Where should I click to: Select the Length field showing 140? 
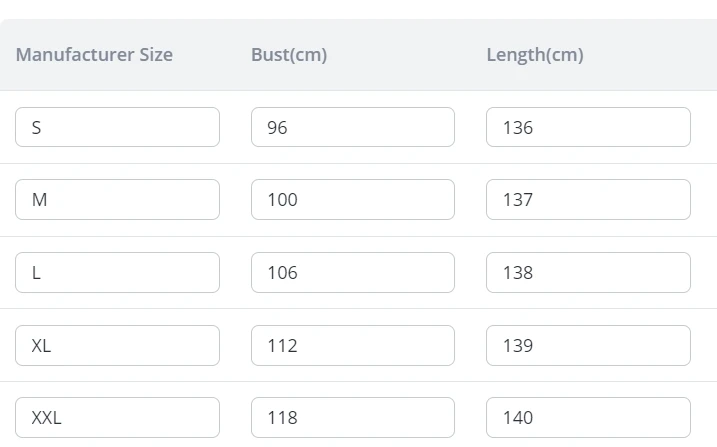point(588,417)
